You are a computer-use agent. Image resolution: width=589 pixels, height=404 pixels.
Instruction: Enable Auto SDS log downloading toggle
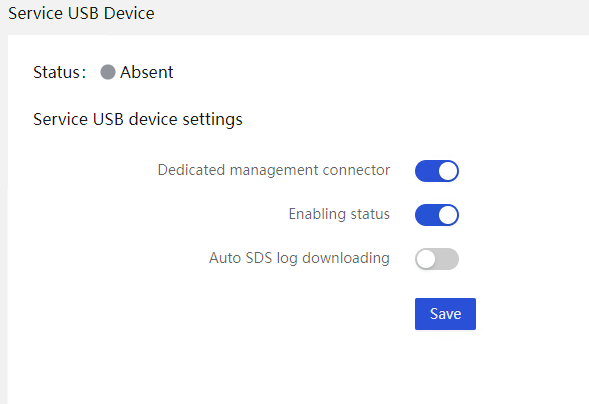436,259
